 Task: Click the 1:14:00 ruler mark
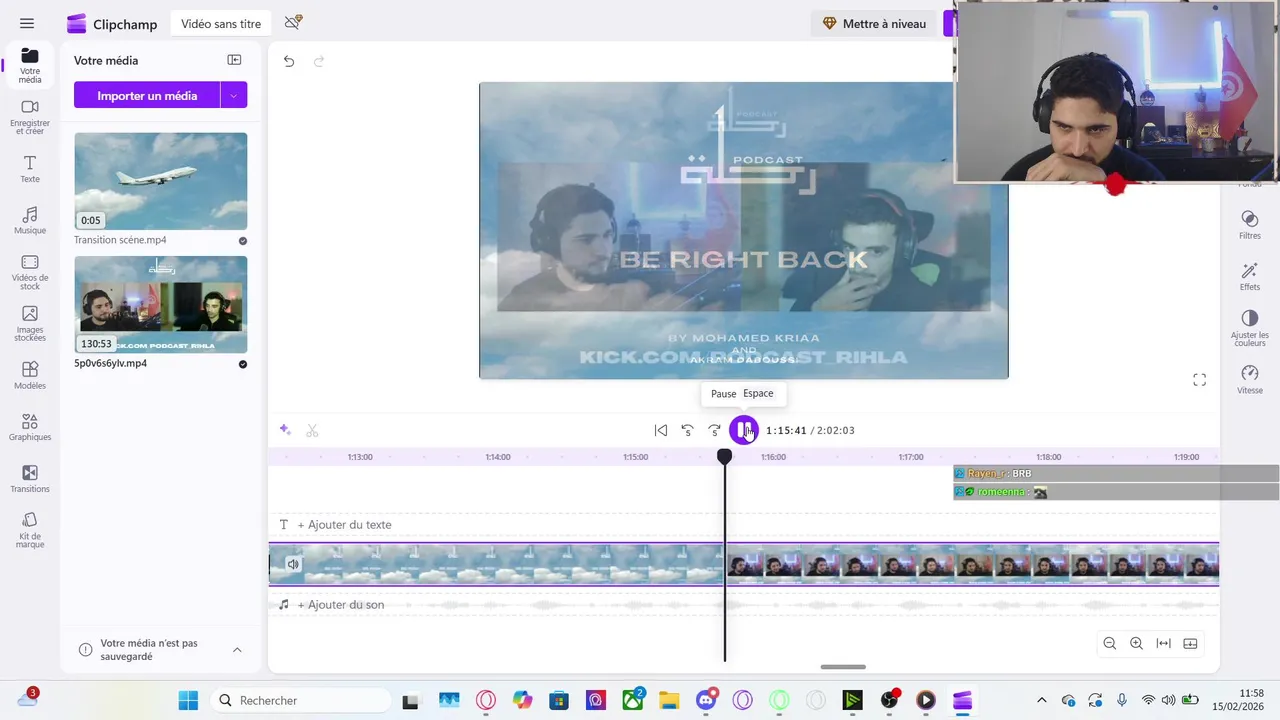coord(498,457)
